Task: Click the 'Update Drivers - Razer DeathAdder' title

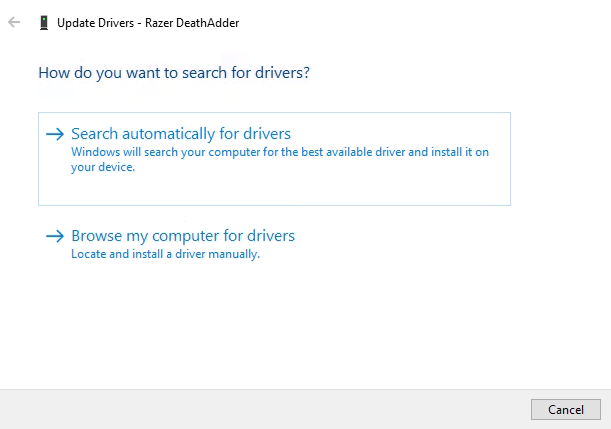Action: (148, 23)
